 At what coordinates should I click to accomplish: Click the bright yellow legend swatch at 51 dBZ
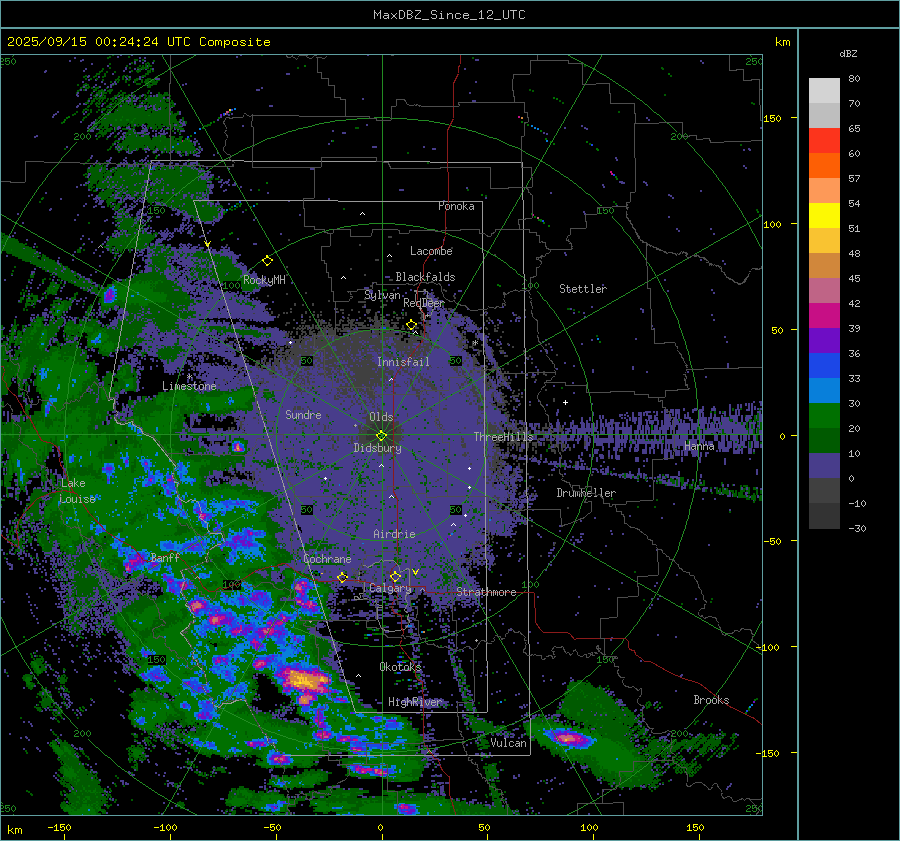pos(824,216)
